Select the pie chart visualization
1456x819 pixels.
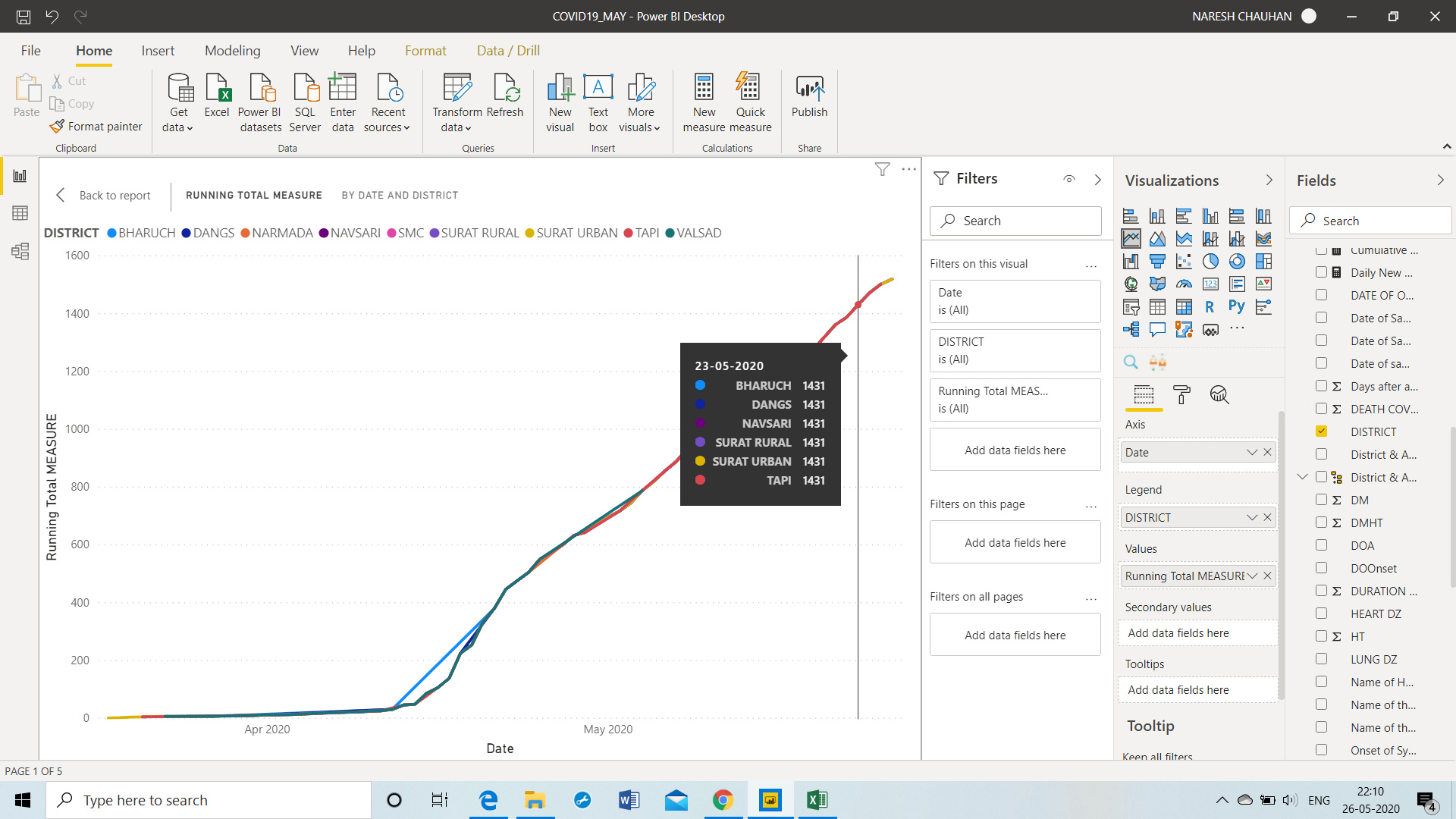pyautogui.click(x=1210, y=262)
